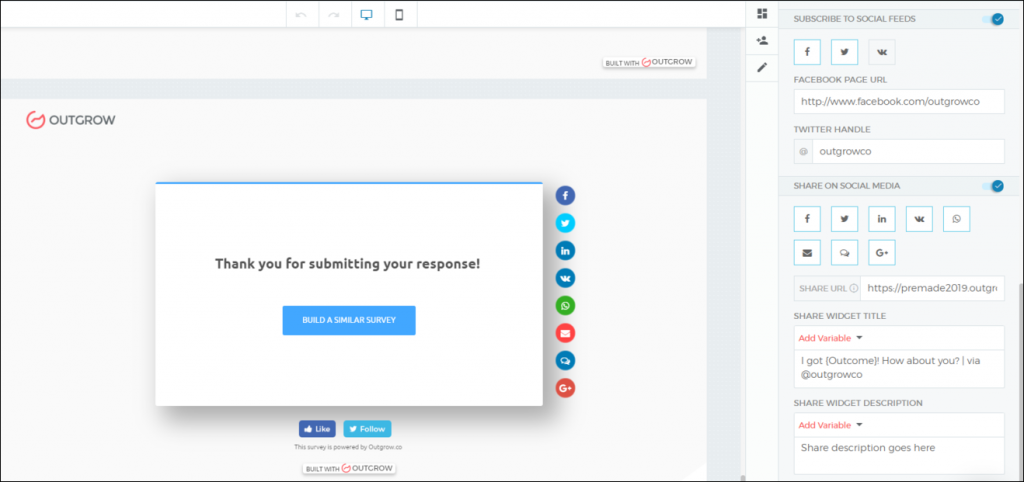The width and height of the screenshot is (1024, 482).
Task: Click the Twitter Handle input field
Action: coord(907,151)
